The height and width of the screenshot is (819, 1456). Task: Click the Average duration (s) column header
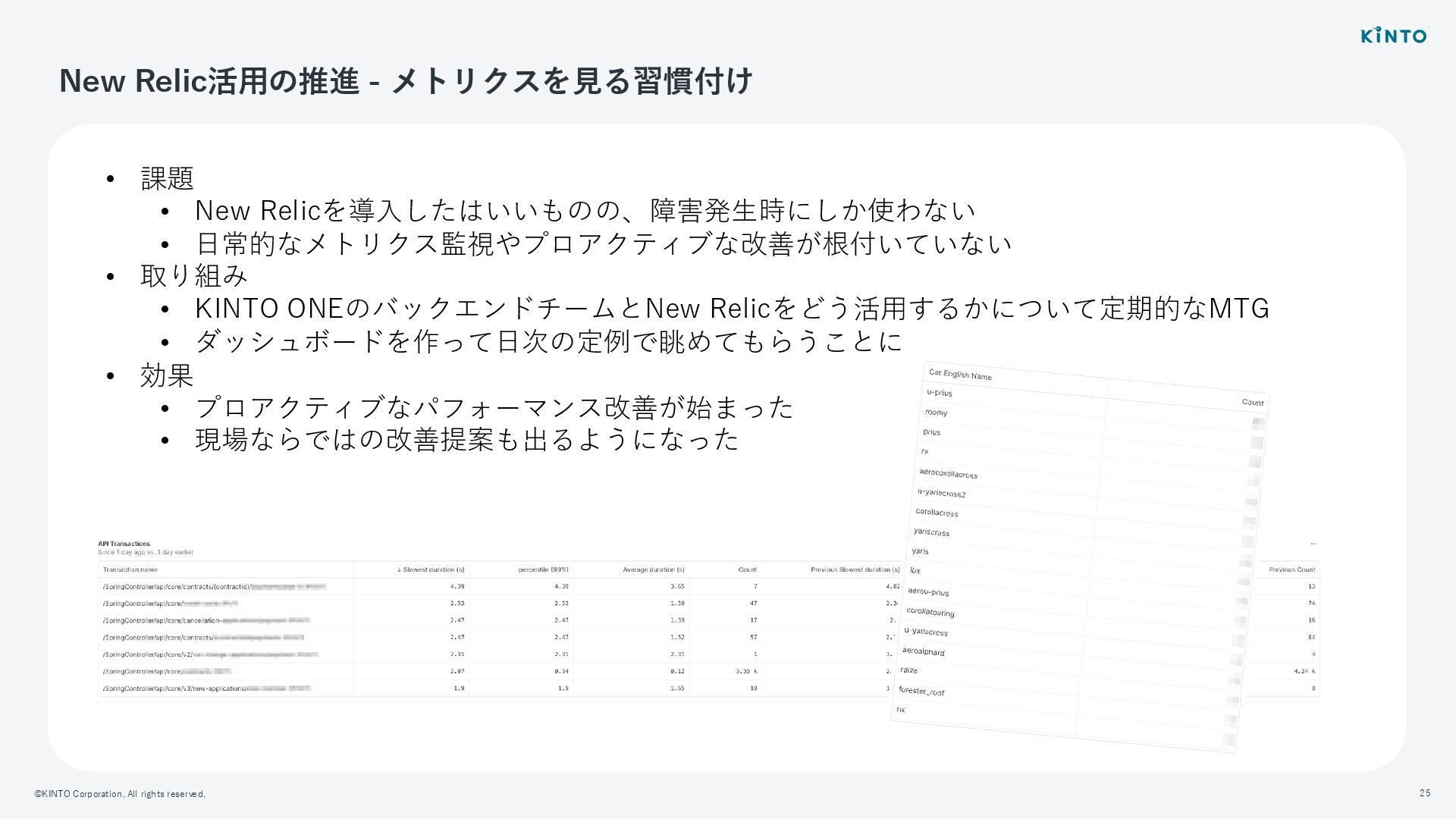(x=654, y=570)
